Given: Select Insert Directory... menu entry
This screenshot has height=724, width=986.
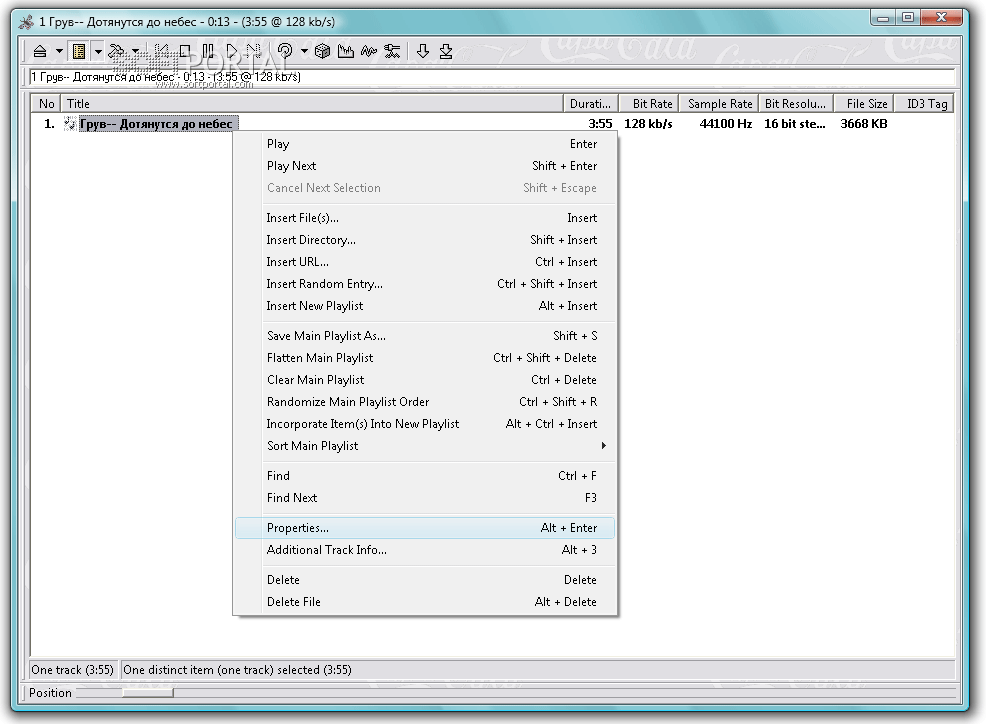Looking at the screenshot, I should click(425, 240).
